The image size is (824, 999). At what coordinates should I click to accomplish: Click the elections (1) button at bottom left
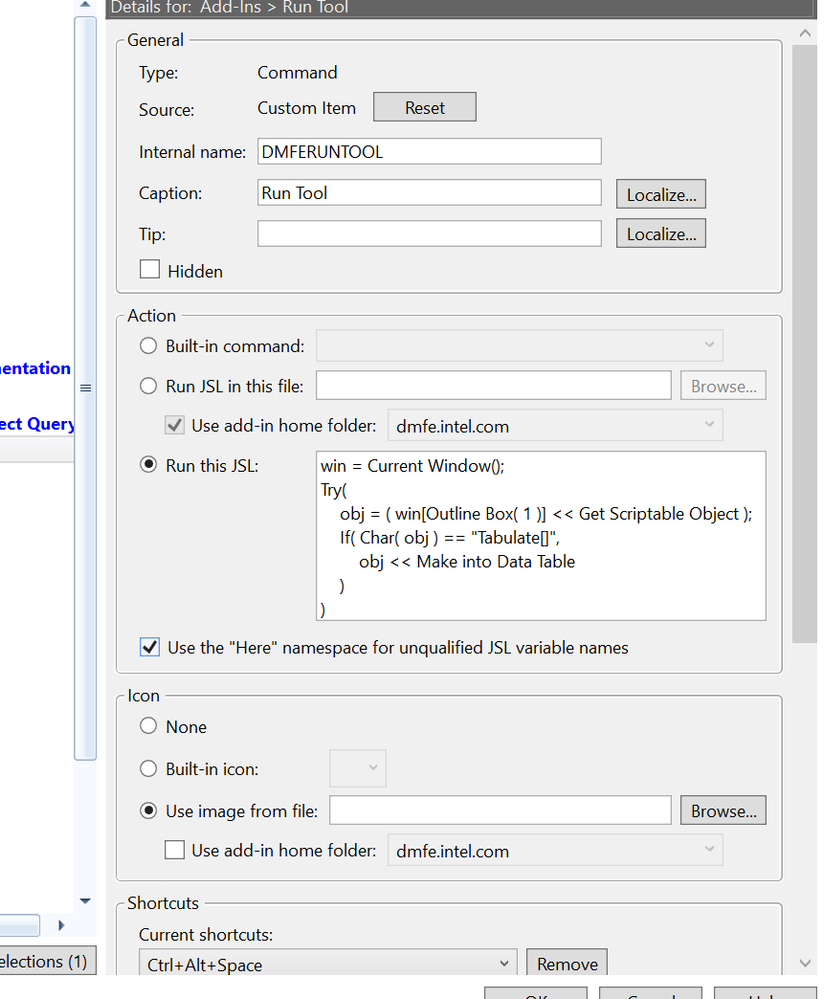point(48,961)
